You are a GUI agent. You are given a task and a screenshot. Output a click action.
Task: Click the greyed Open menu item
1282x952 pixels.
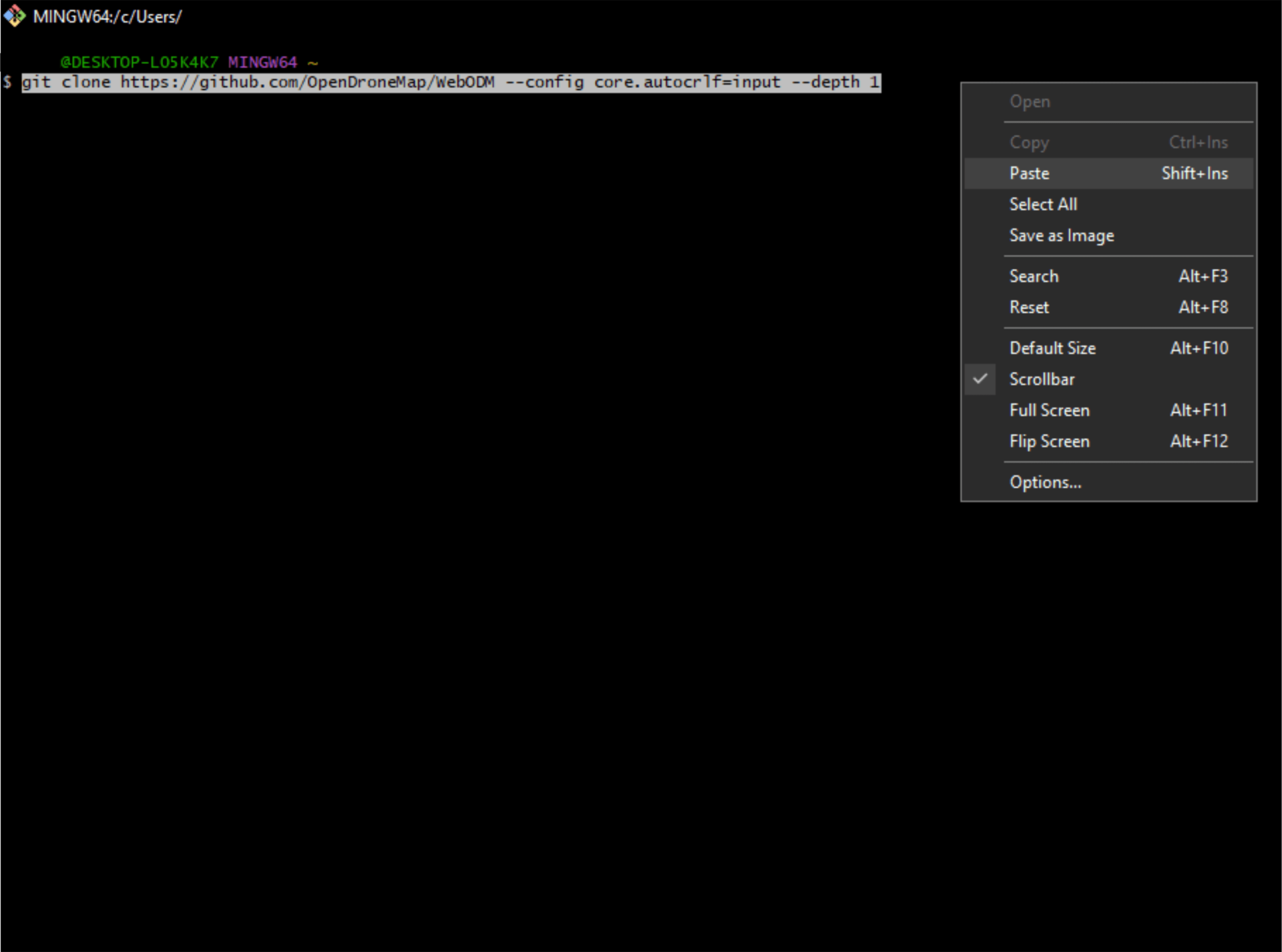1029,101
